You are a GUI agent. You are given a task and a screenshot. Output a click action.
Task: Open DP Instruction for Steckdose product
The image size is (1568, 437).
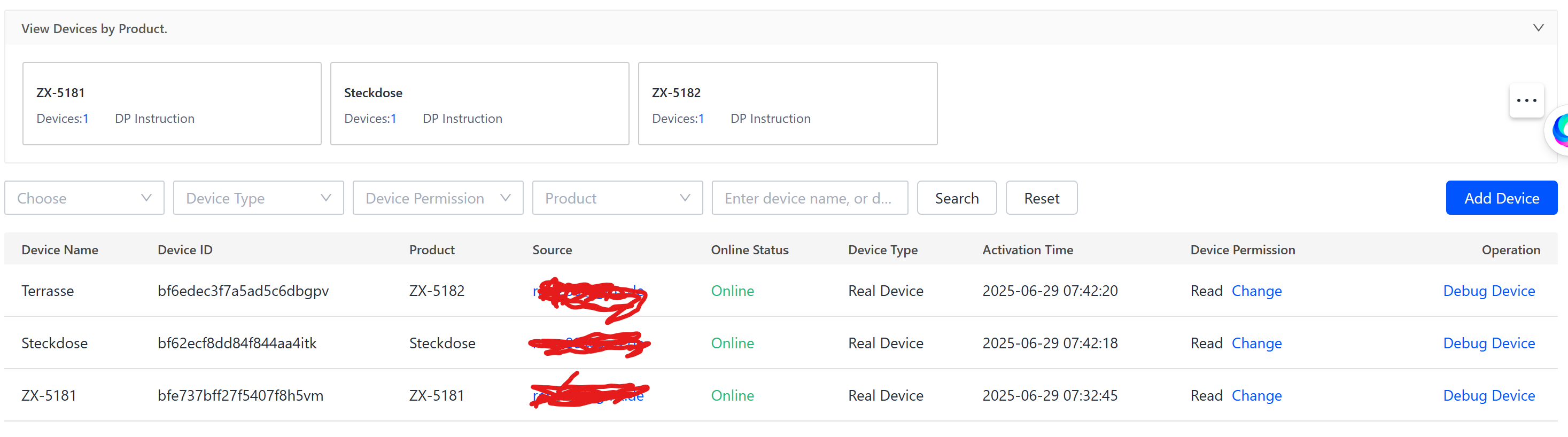[462, 119]
